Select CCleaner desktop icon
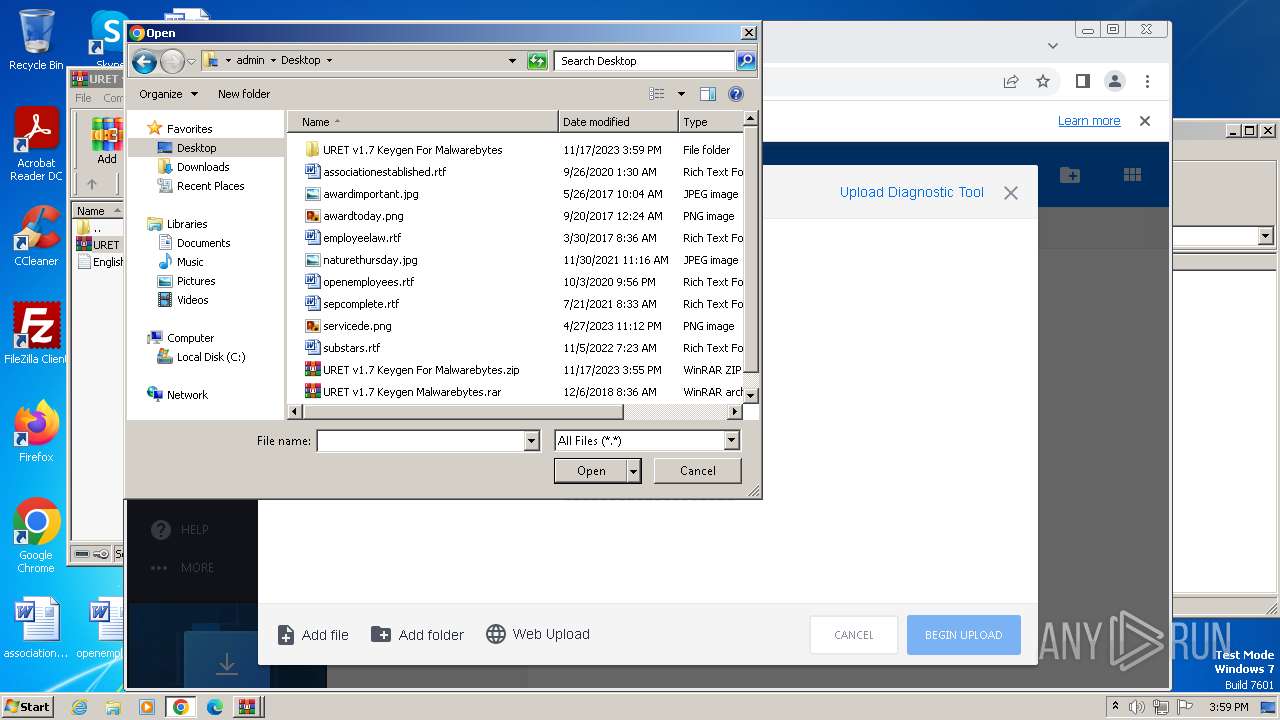 36,236
